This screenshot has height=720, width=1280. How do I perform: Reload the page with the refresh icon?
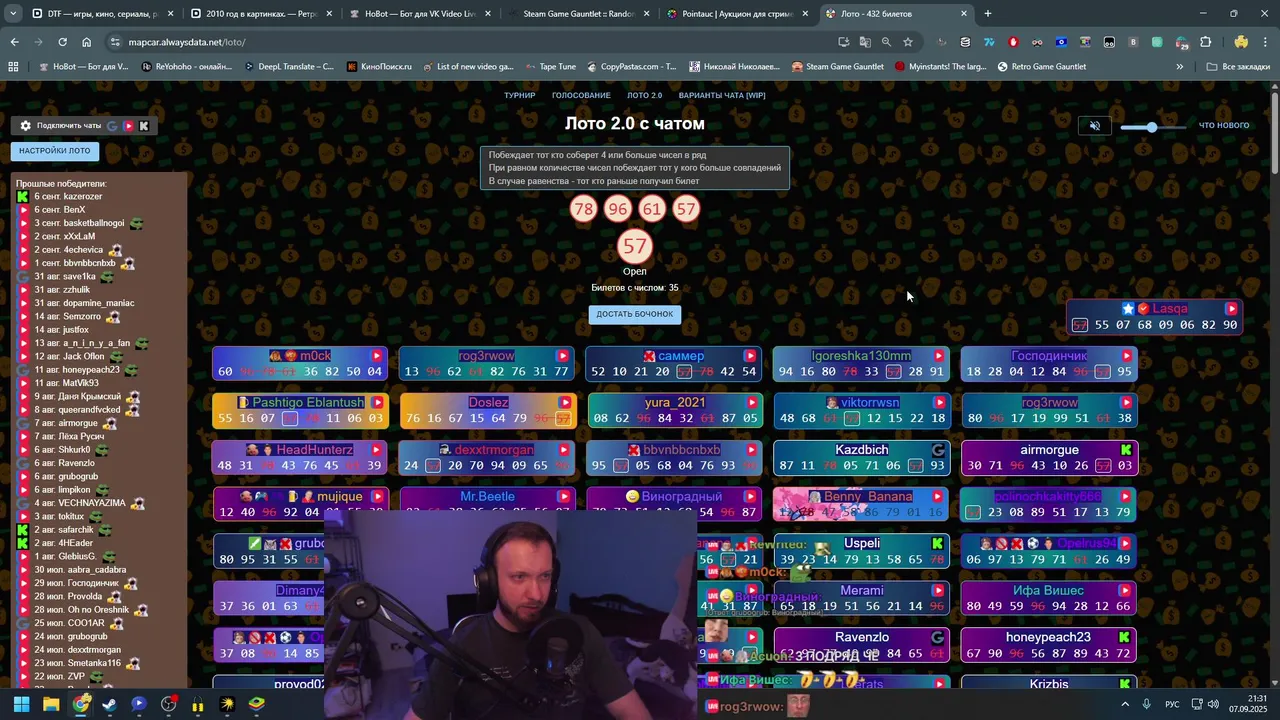[62, 42]
